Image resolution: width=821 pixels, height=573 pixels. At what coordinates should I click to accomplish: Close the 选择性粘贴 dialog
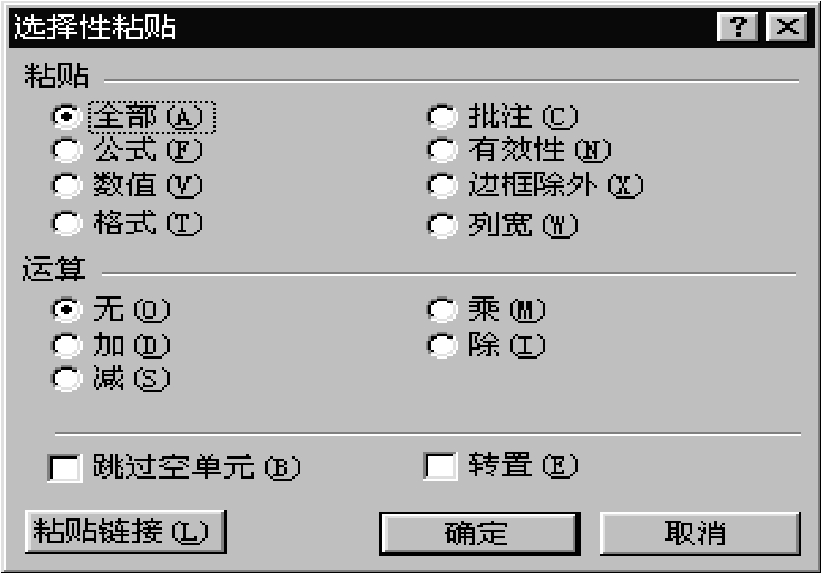(x=787, y=27)
